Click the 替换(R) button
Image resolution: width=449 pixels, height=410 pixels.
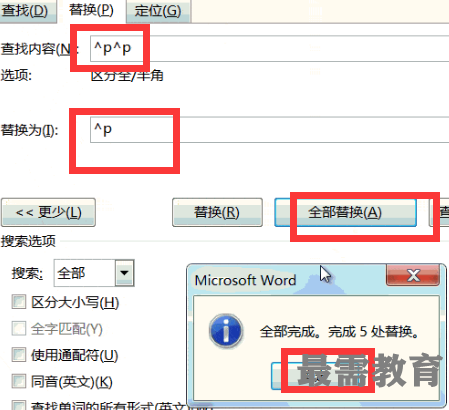click(x=217, y=212)
